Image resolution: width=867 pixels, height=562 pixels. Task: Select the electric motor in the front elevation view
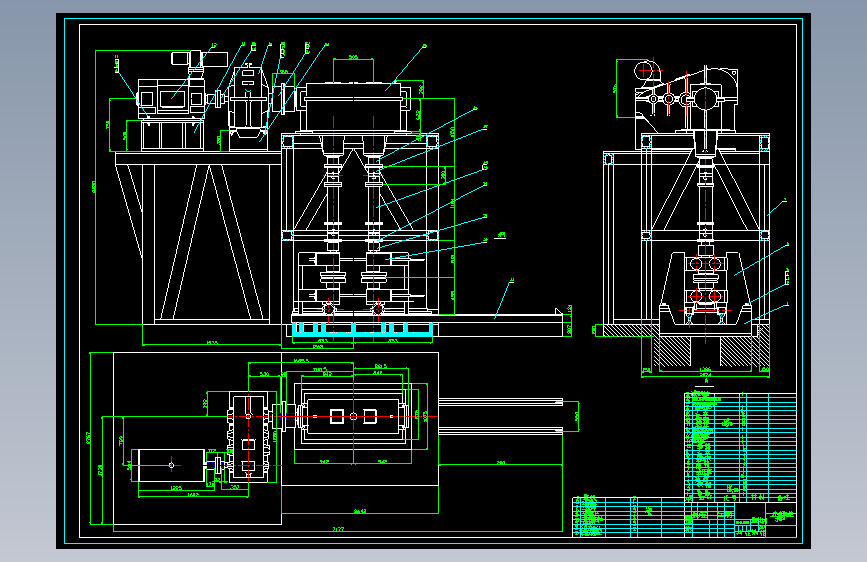(x=171, y=98)
